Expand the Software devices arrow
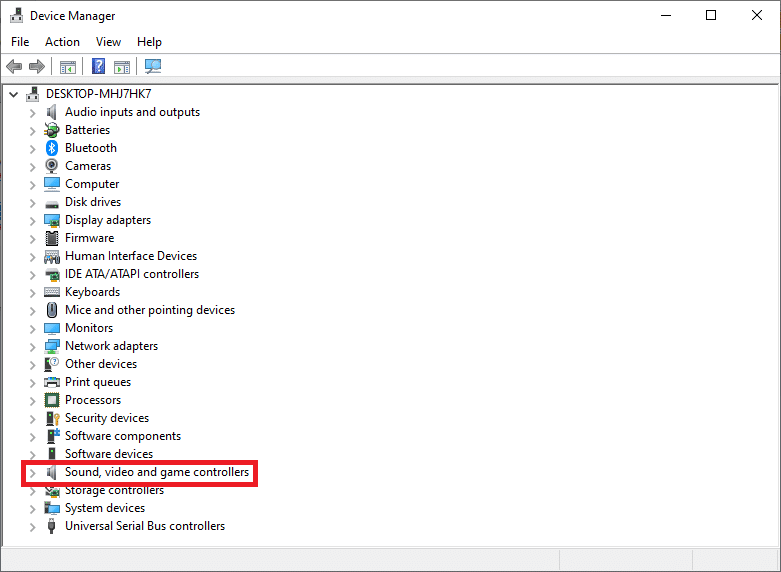This screenshot has width=781, height=572. point(33,454)
